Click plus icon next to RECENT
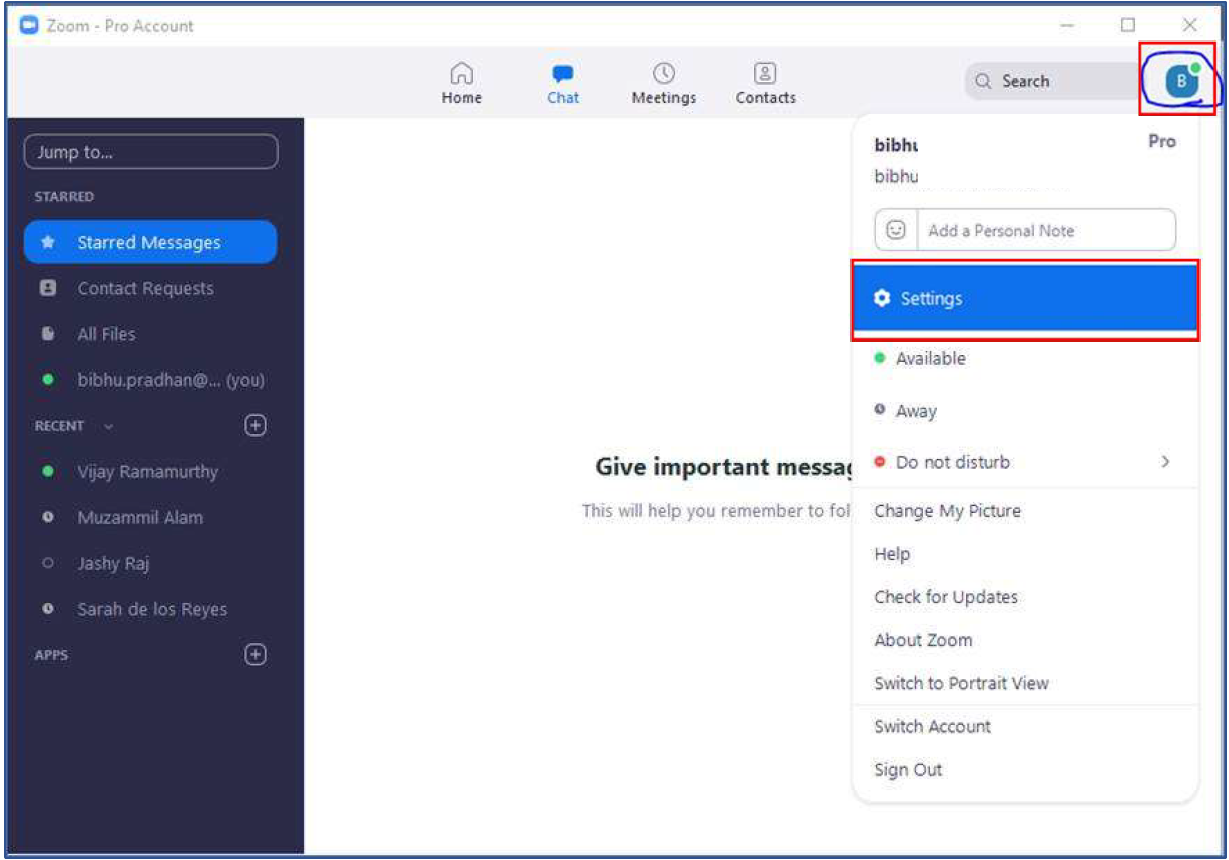The height and width of the screenshot is (860, 1229). point(255,425)
